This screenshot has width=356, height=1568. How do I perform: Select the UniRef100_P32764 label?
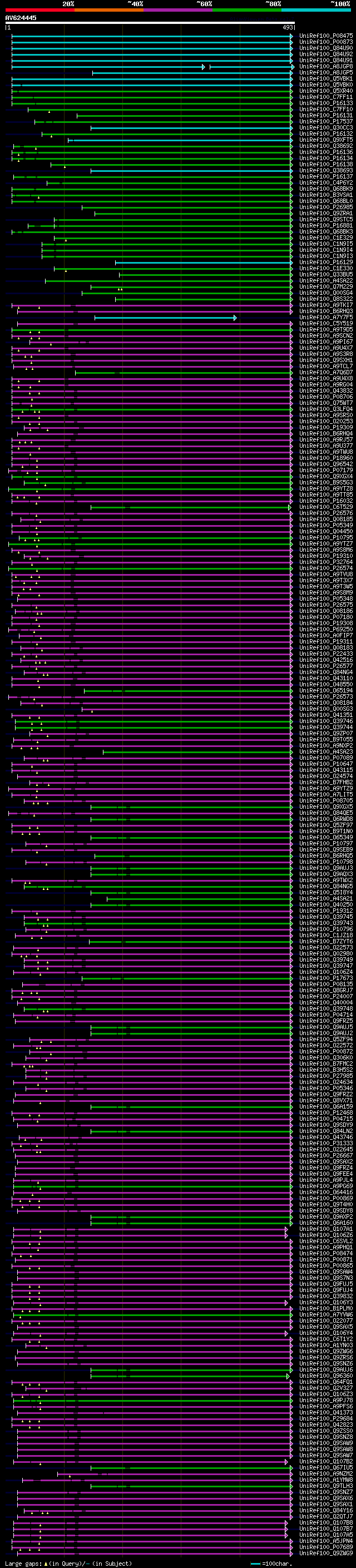(x=326, y=562)
